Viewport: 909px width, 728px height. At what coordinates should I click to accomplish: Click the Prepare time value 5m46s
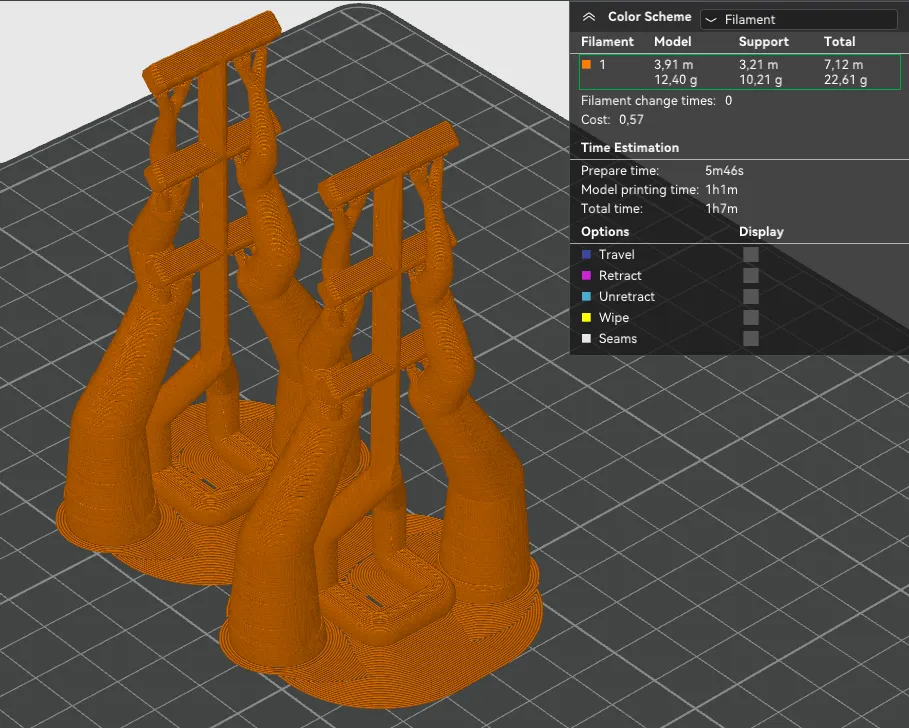pos(724,170)
